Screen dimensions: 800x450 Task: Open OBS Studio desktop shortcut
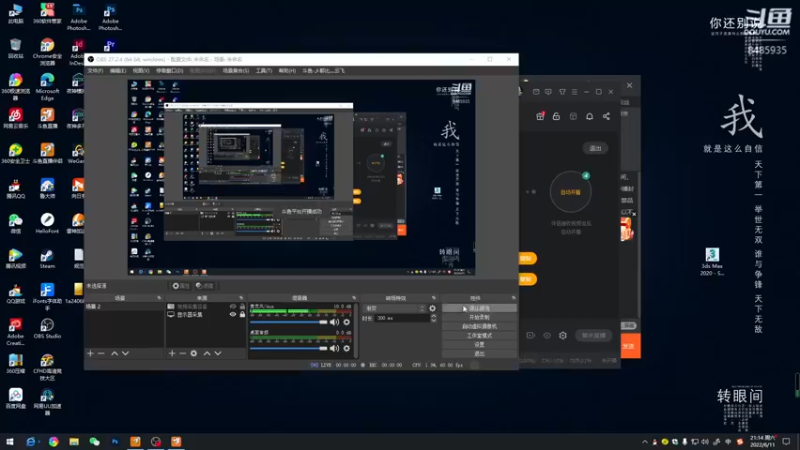47,329
